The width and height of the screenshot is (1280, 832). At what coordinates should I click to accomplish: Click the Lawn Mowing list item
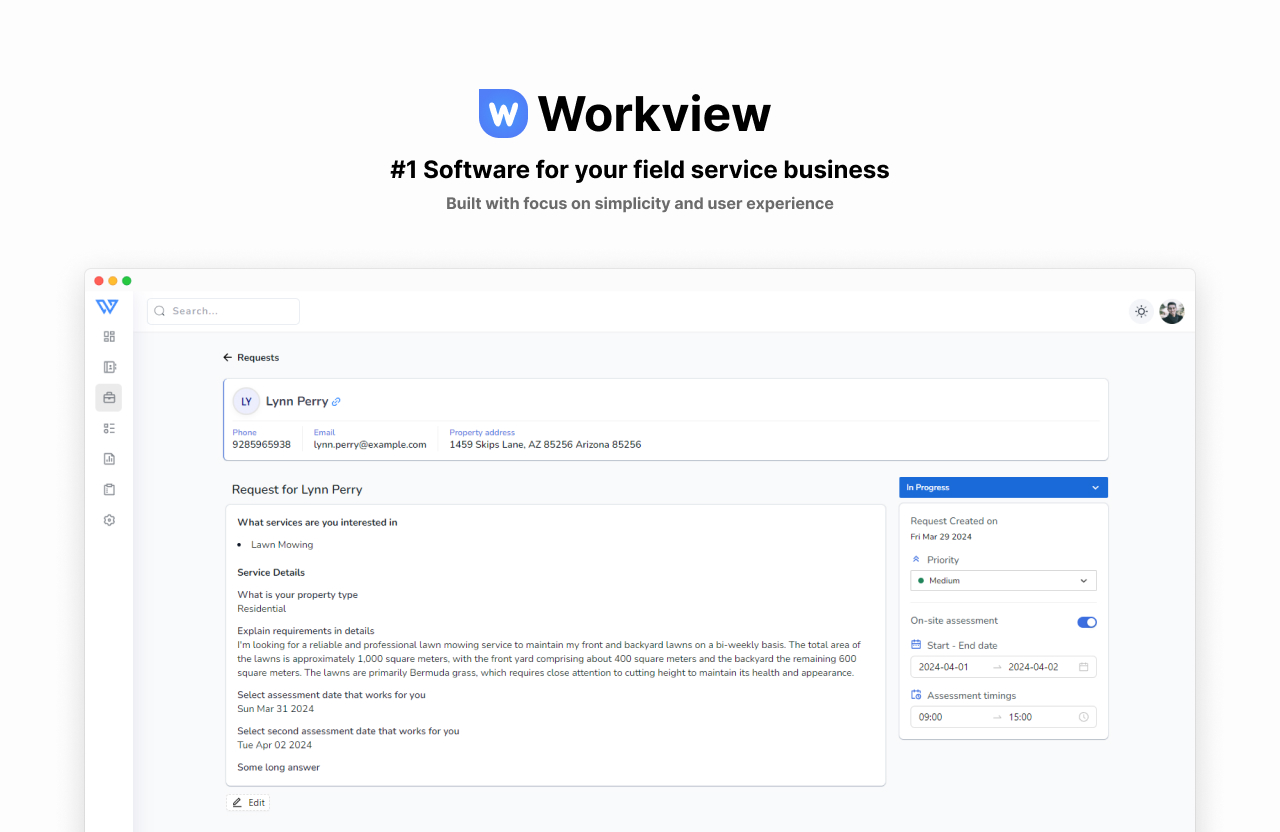[282, 545]
